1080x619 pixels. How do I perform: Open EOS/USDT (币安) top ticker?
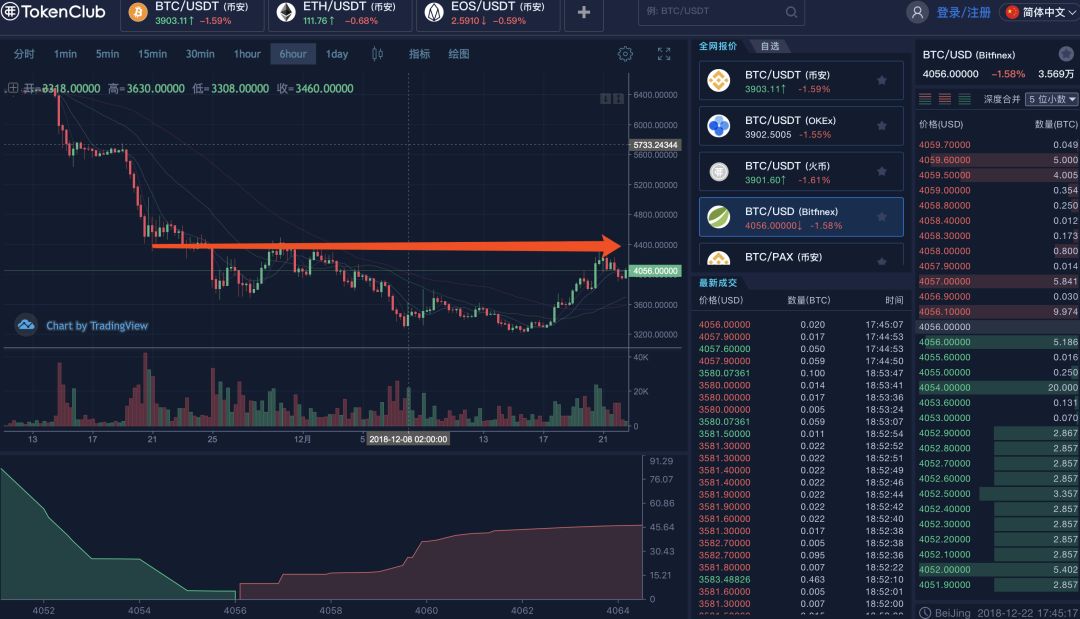tap(488, 14)
